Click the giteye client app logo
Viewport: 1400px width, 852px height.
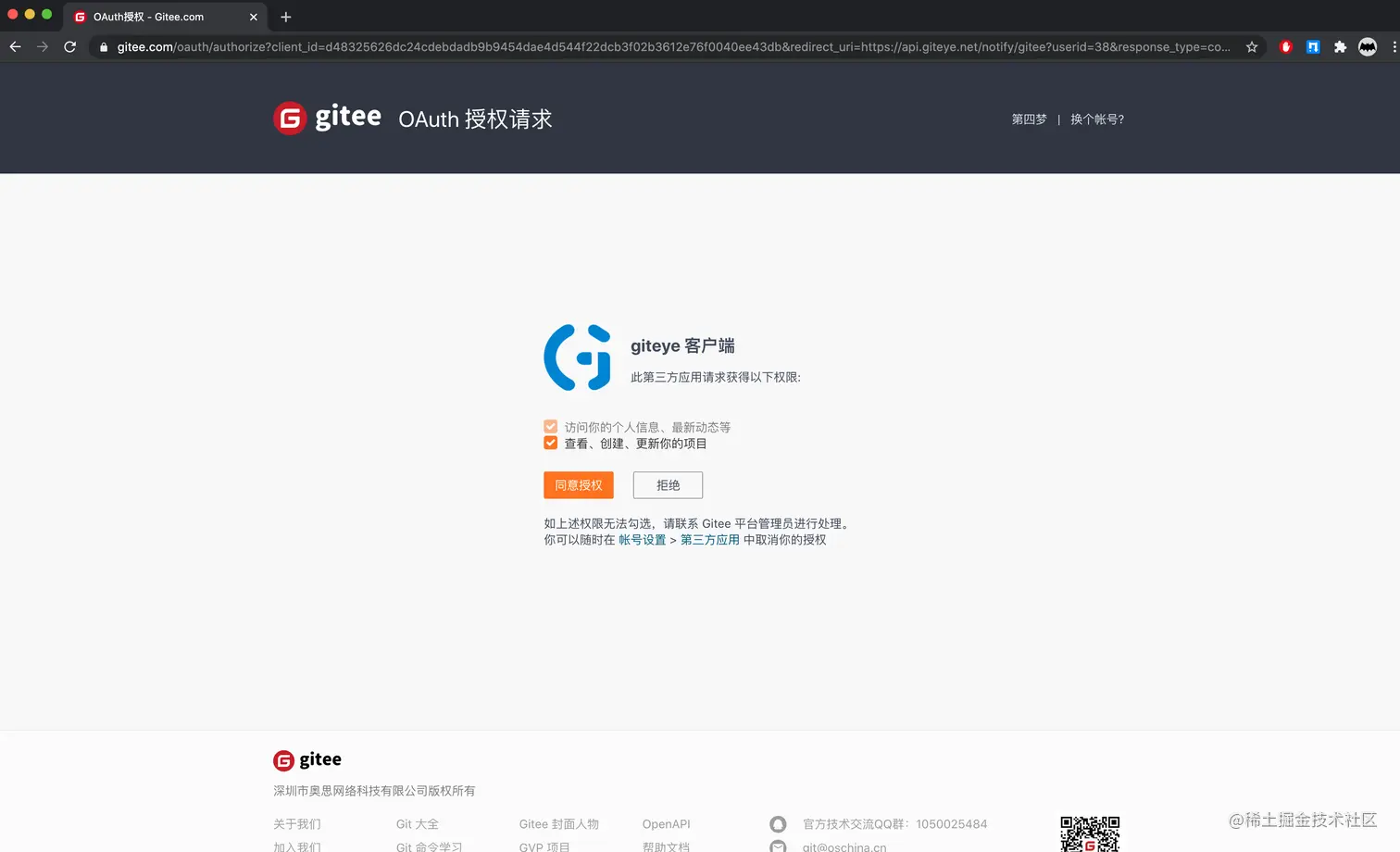click(x=578, y=357)
